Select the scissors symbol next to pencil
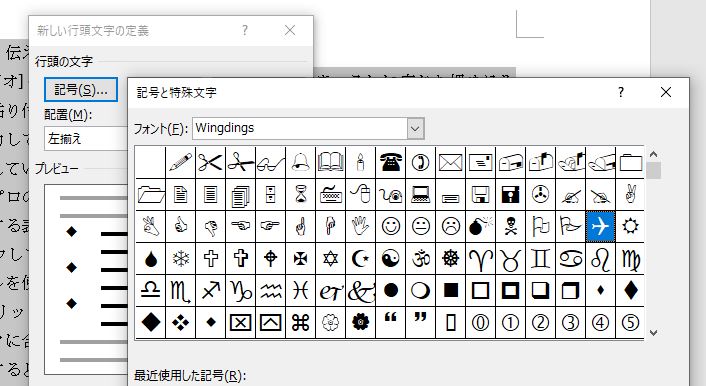Screen dimensions: 706x386 (x=210, y=162)
